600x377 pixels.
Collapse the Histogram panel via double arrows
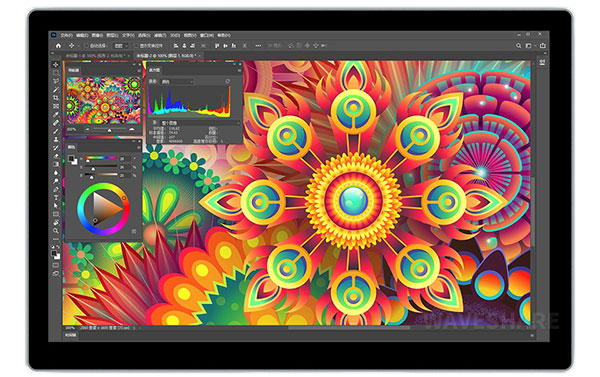pos(234,65)
